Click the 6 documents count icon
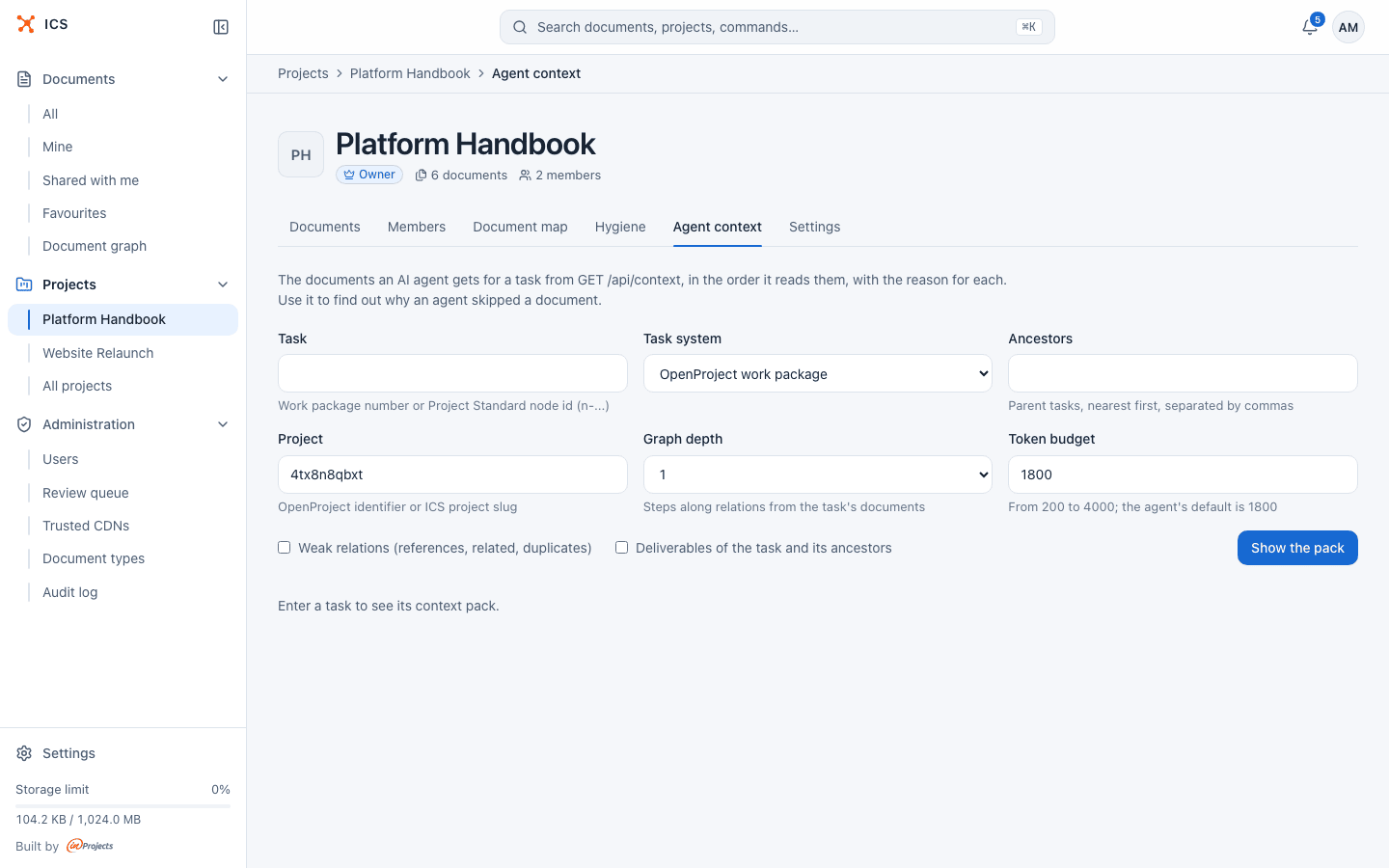The width and height of the screenshot is (1389, 868). click(421, 176)
